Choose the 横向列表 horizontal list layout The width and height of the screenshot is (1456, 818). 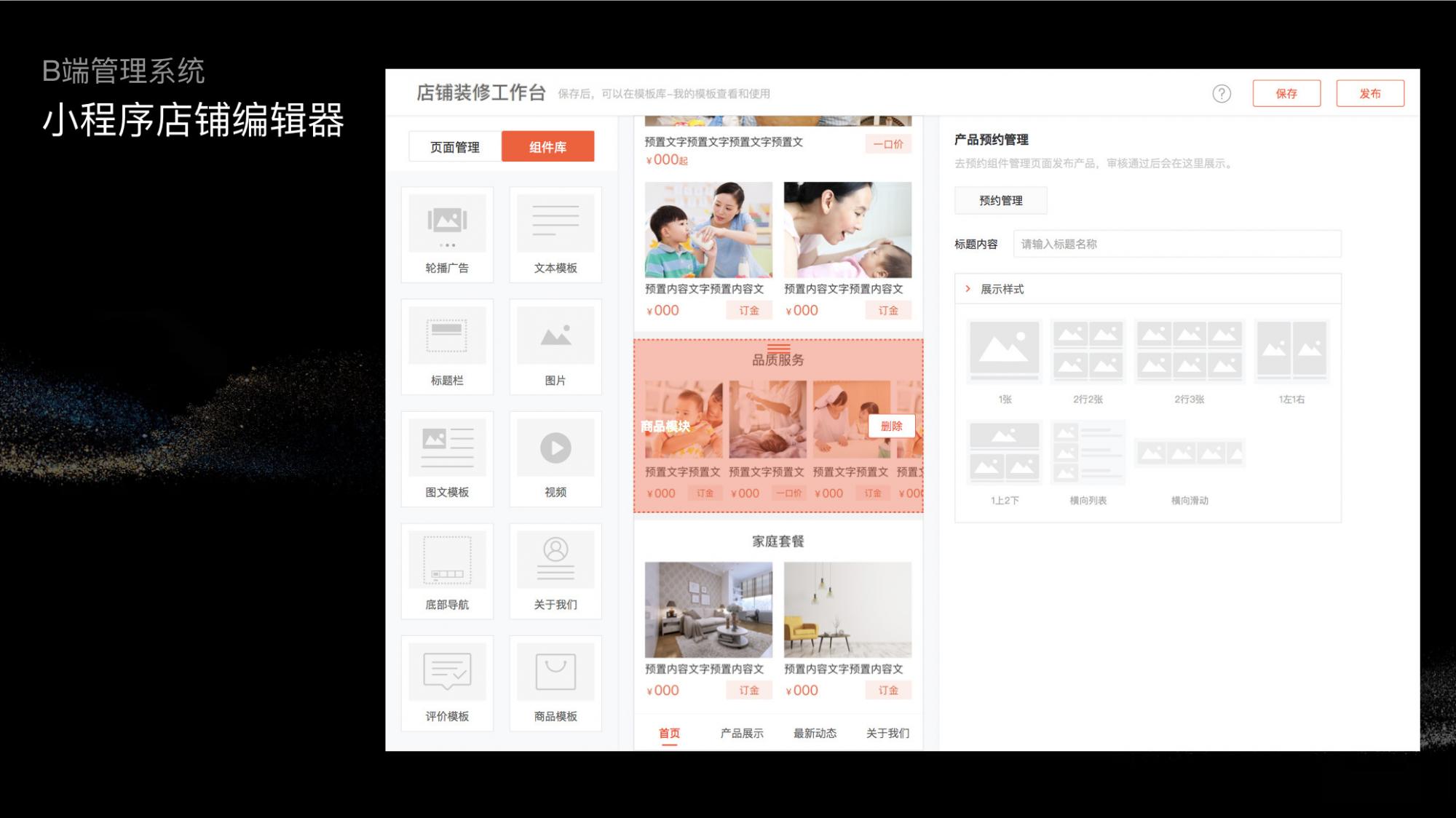1088,463
